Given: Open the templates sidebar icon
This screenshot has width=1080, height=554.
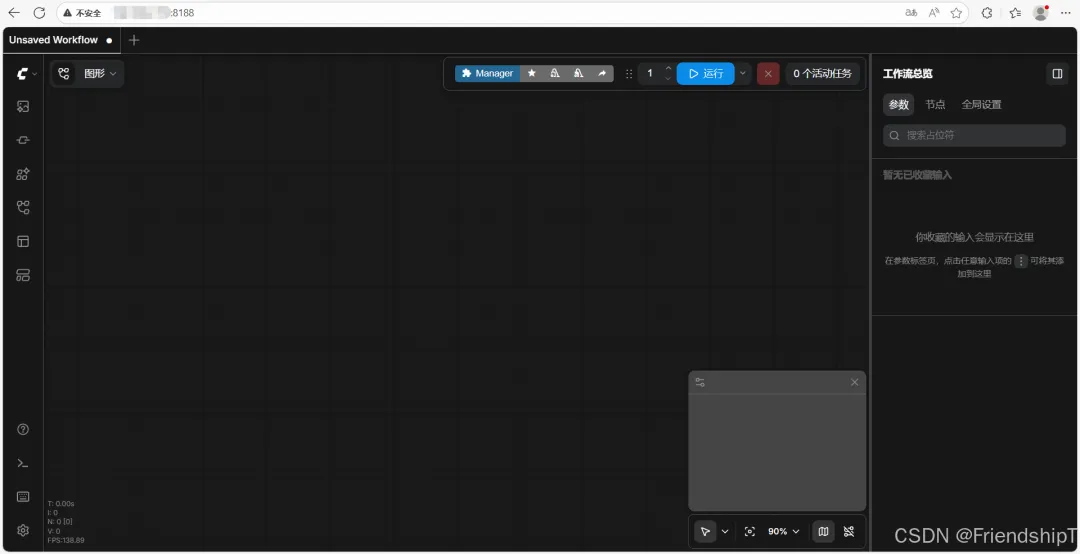Looking at the screenshot, I should point(23,241).
